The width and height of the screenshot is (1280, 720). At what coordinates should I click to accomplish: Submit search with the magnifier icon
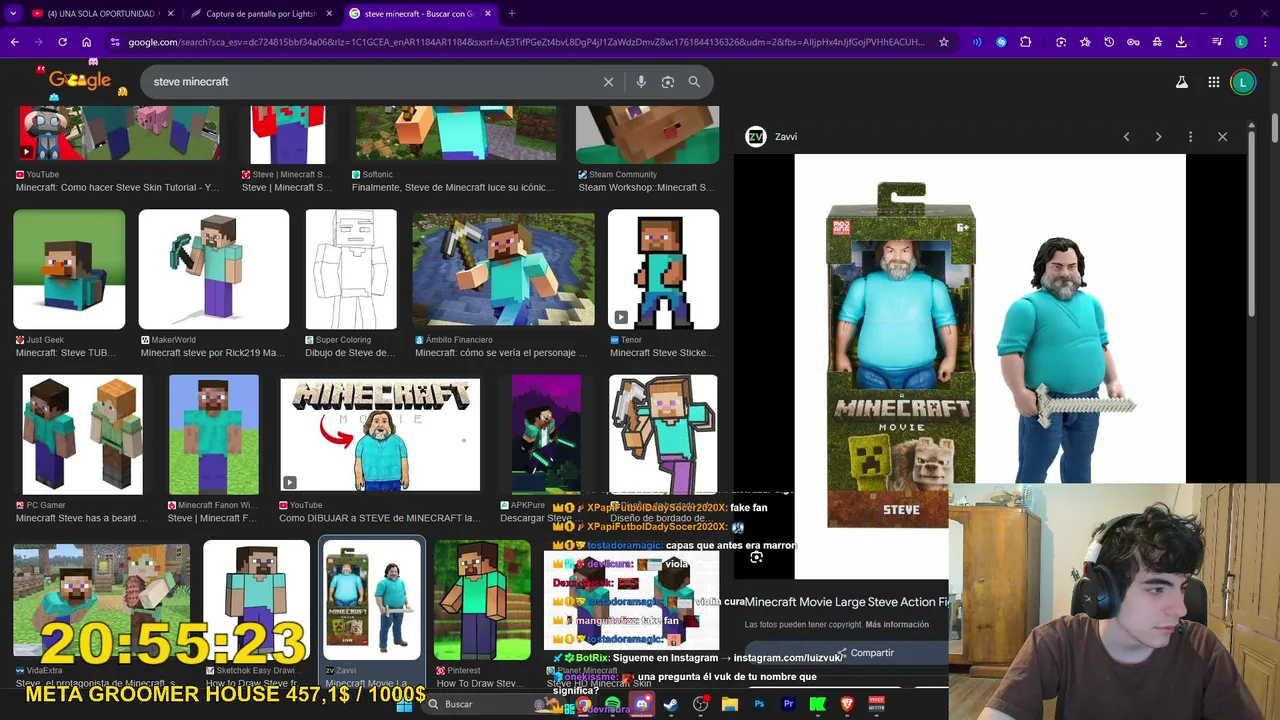(x=694, y=82)
